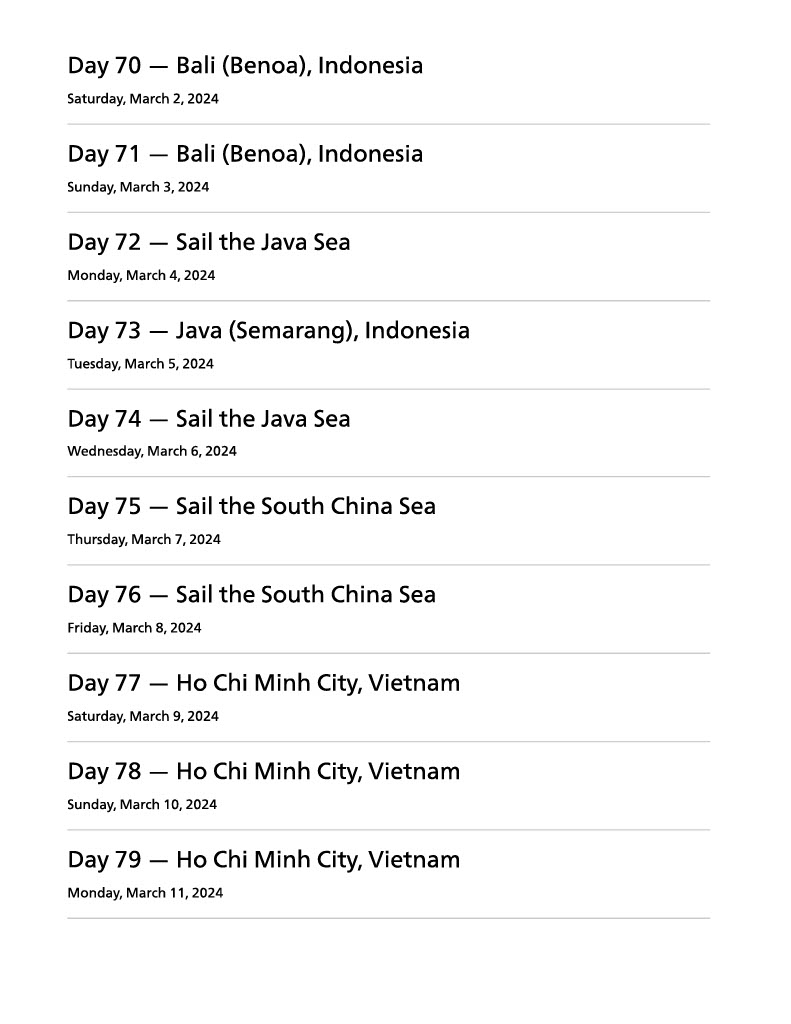Click the date Saturday, March 2, 2024
791x1024 pixels.
click(x=143, y=99)
